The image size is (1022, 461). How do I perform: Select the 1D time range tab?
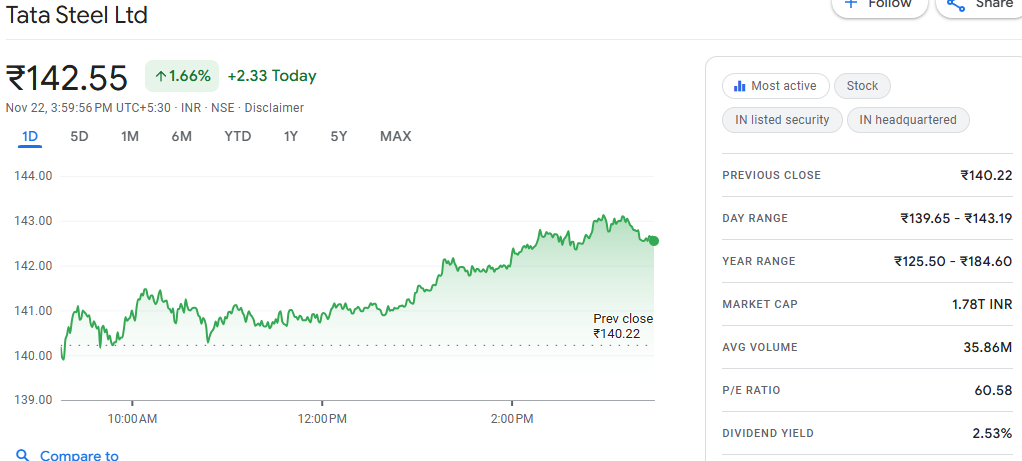(x=30, y=136)
